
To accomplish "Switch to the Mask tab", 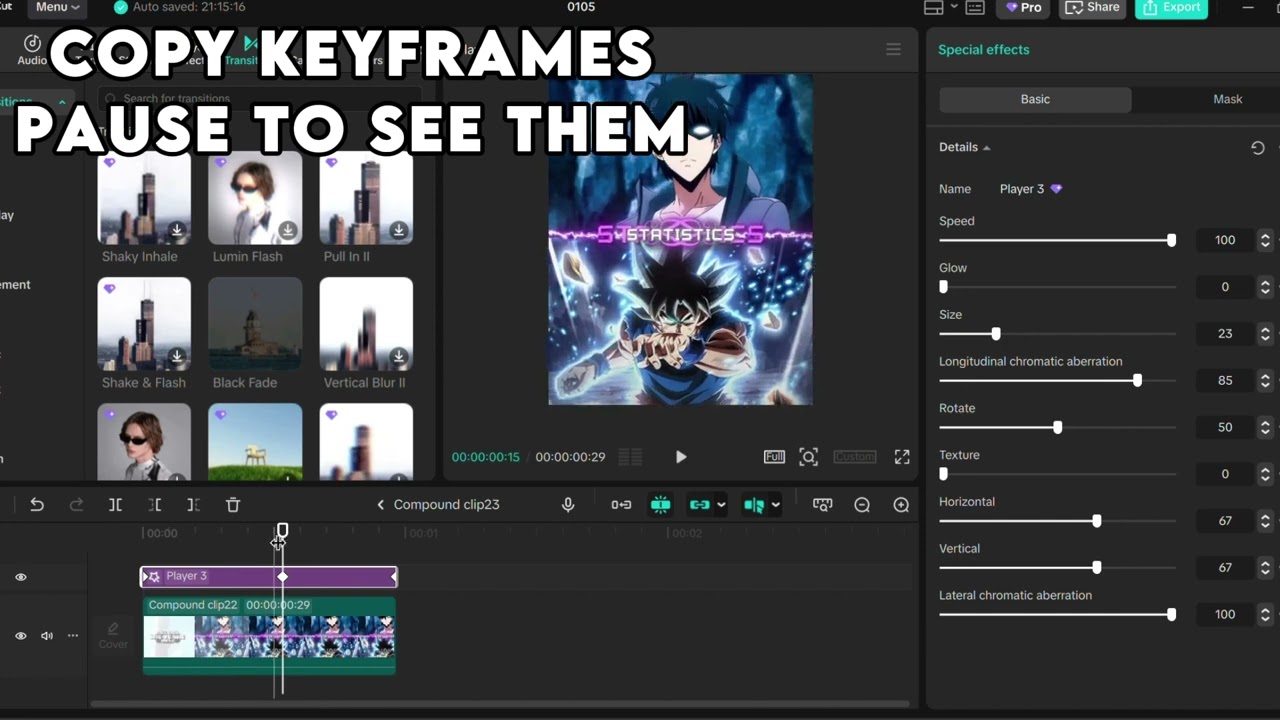I will point(1228,99).
